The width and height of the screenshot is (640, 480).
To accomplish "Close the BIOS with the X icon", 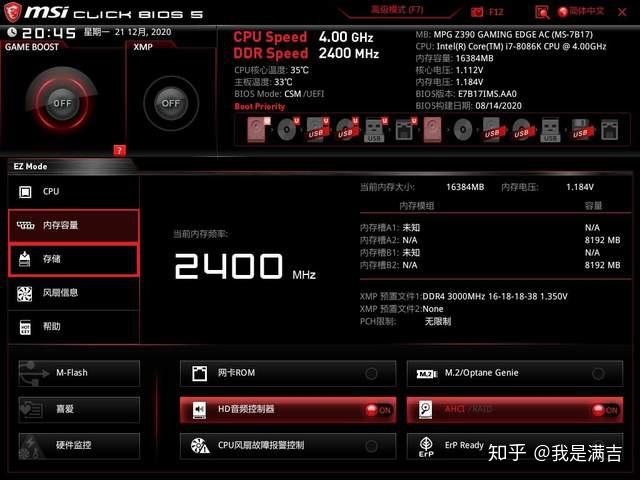I will point(622,12).
